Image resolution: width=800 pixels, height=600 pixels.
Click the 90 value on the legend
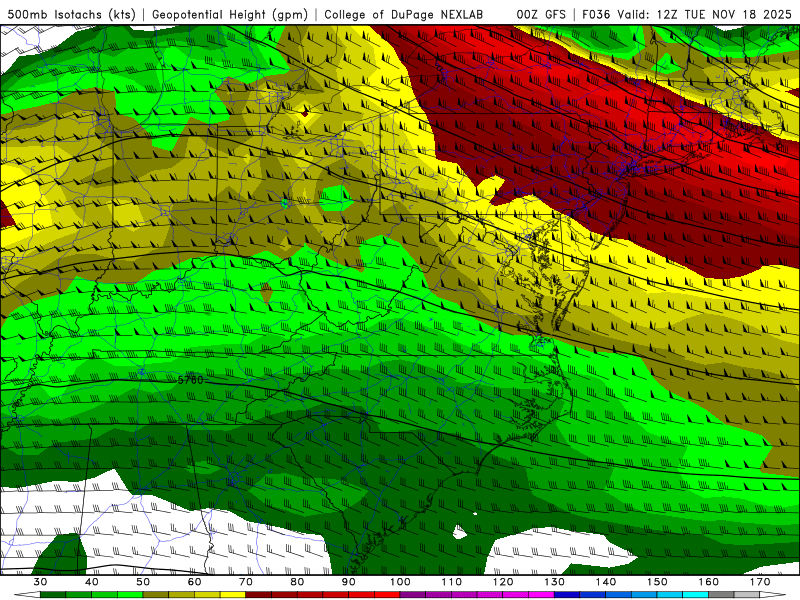pos(348,582)
